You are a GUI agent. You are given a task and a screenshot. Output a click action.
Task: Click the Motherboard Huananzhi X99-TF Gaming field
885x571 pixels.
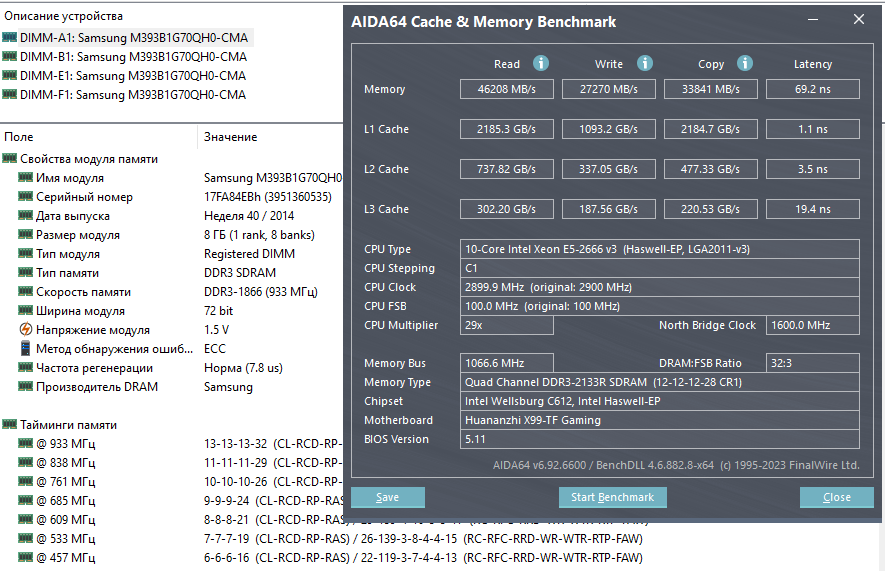[660, 420]
